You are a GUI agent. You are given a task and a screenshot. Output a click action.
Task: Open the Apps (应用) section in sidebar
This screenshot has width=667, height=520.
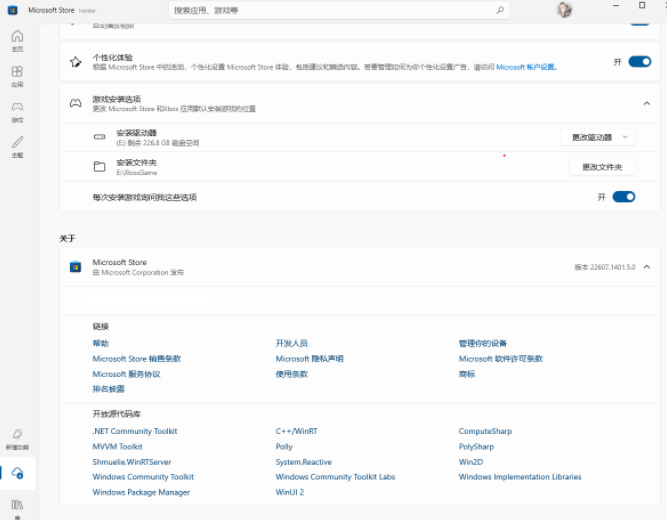[x=17, y=76]
